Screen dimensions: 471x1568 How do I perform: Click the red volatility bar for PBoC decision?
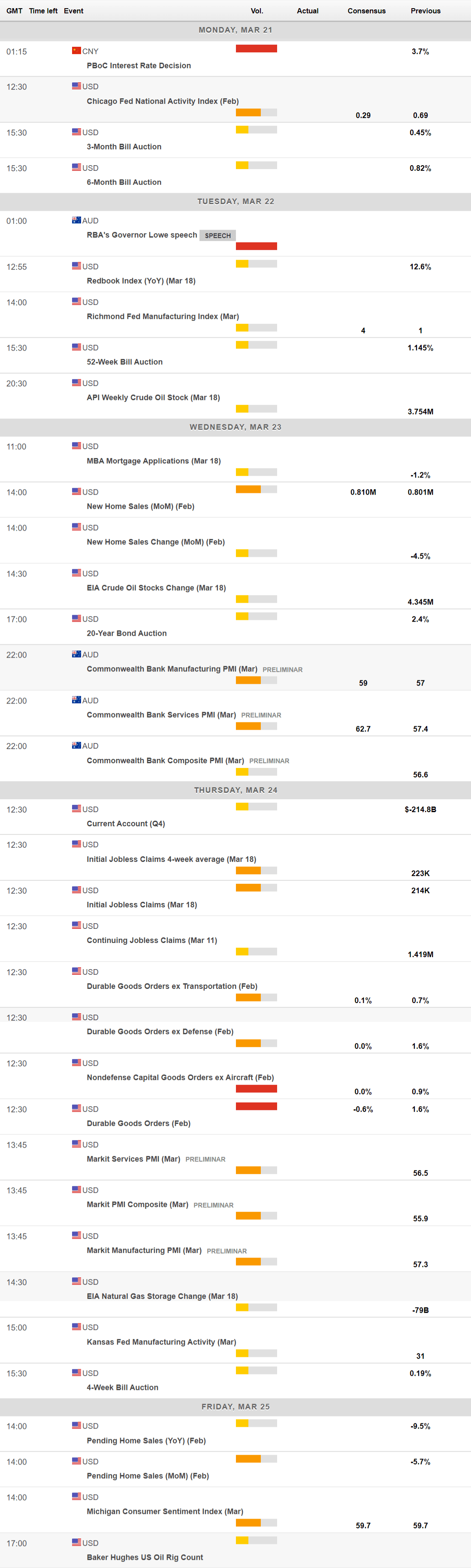point(256,49)
